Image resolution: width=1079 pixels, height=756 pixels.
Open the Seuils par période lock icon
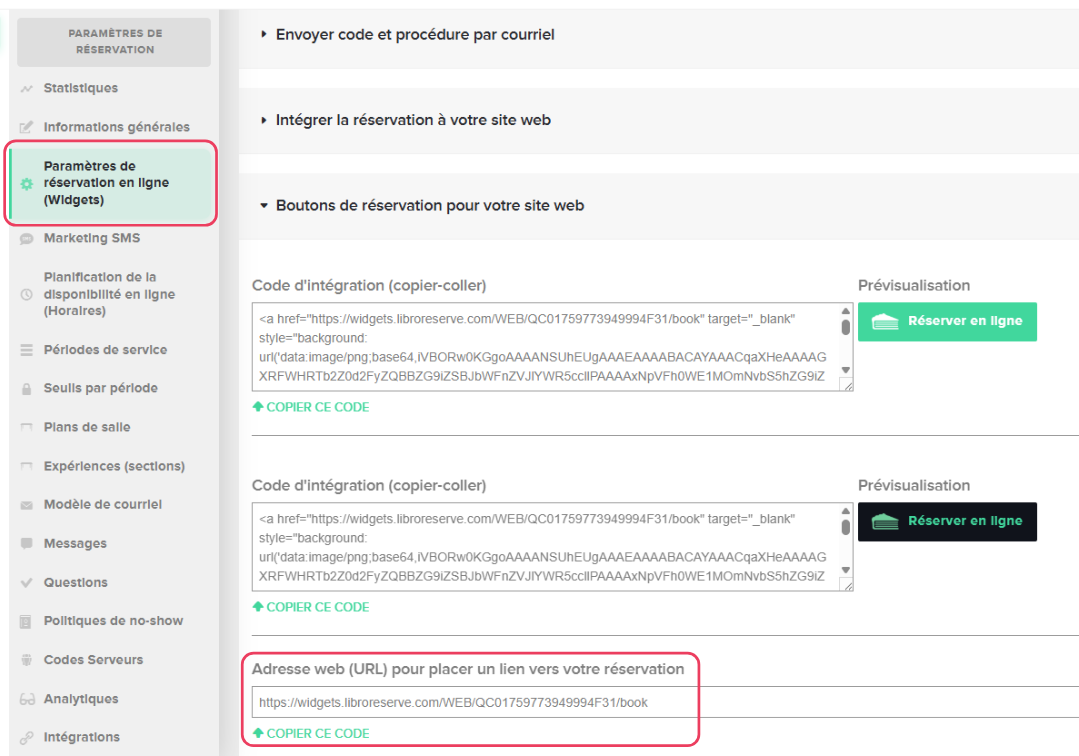click(25, 388)
